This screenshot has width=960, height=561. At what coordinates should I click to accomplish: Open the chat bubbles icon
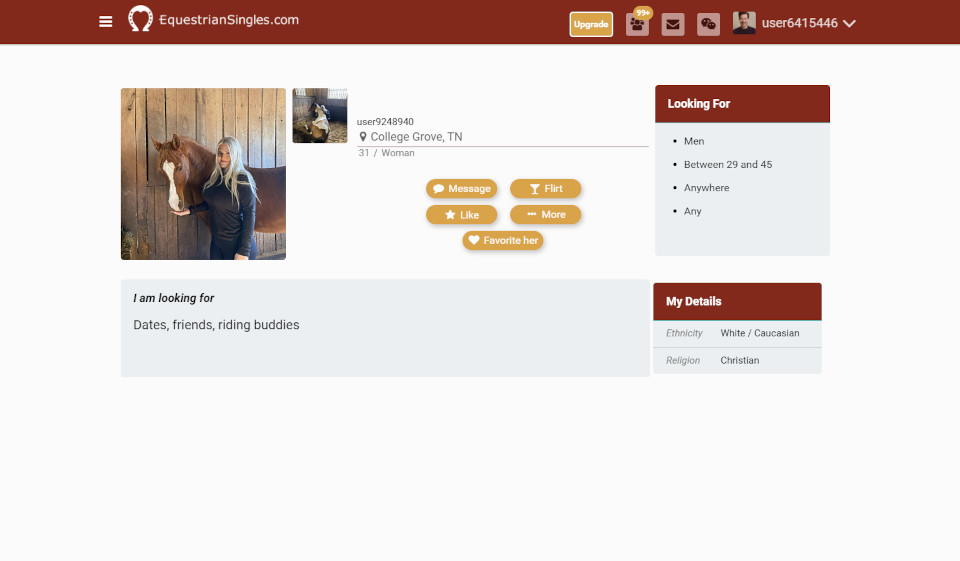pyautogui.click(x=708, y=24)
